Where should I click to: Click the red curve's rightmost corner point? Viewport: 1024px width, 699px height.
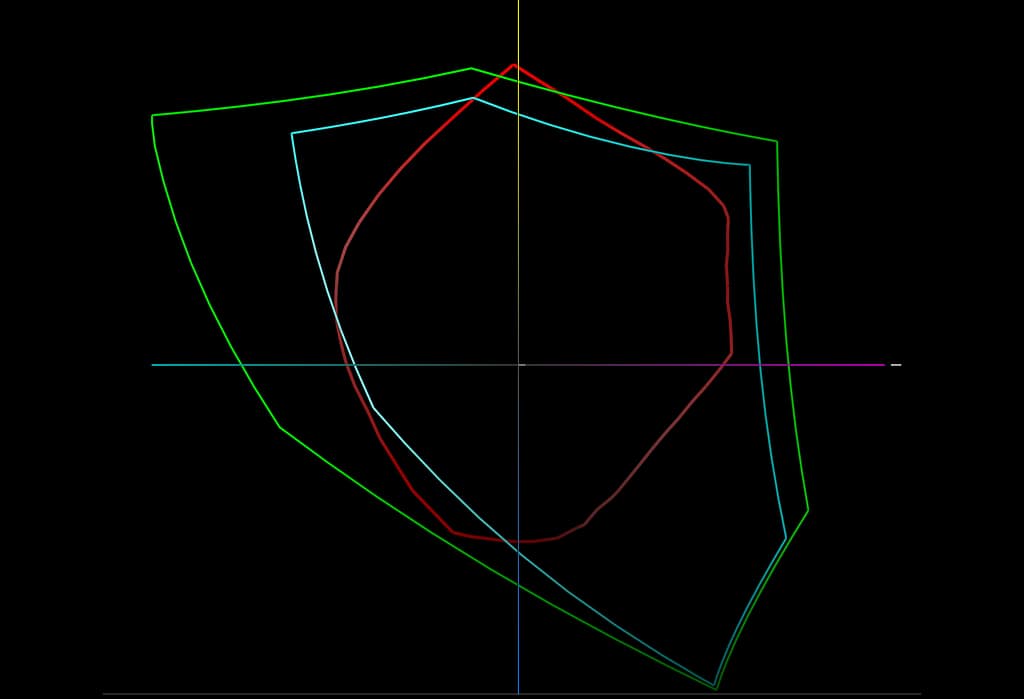732,353
